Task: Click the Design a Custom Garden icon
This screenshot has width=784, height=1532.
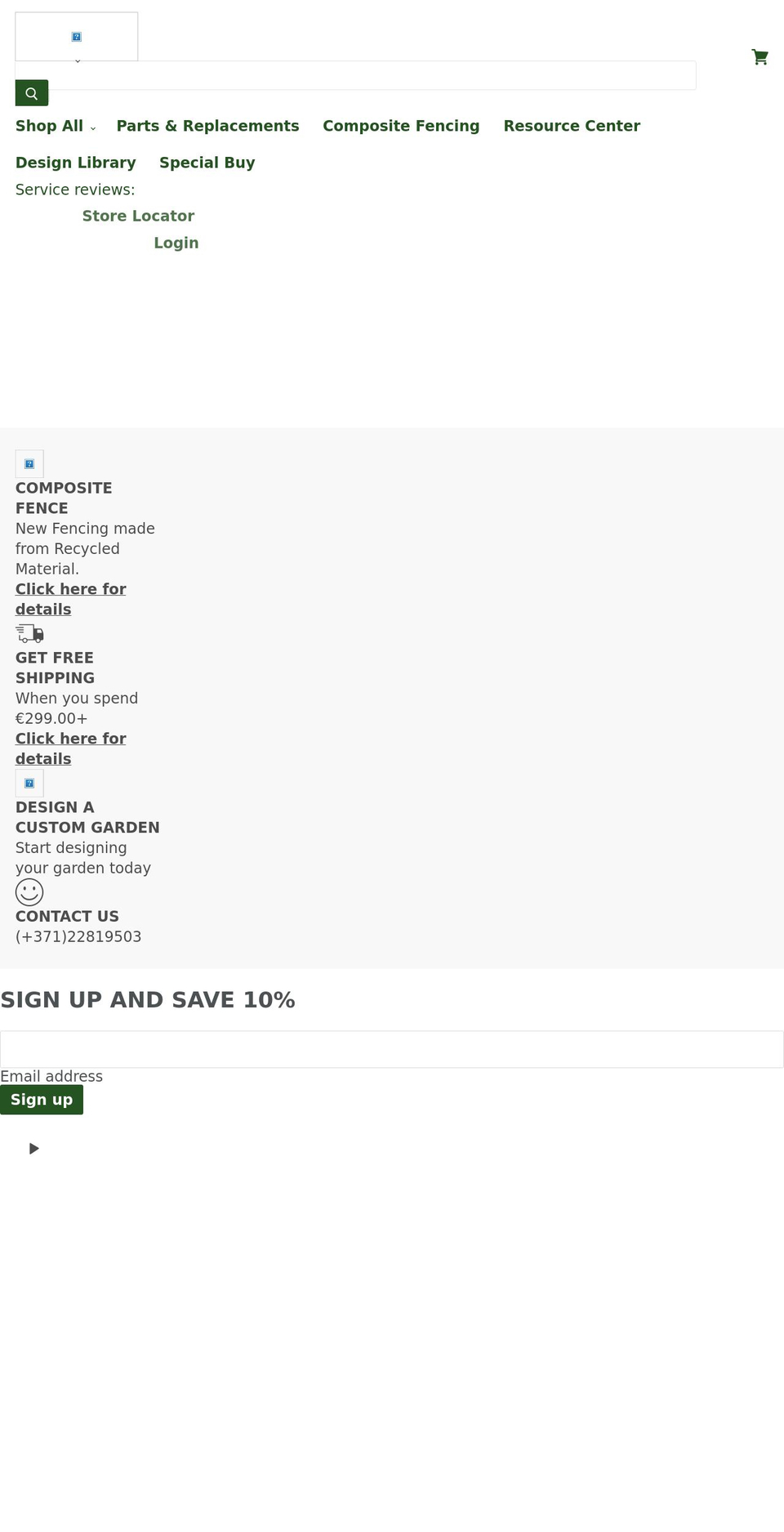Action: click(29, 783)
